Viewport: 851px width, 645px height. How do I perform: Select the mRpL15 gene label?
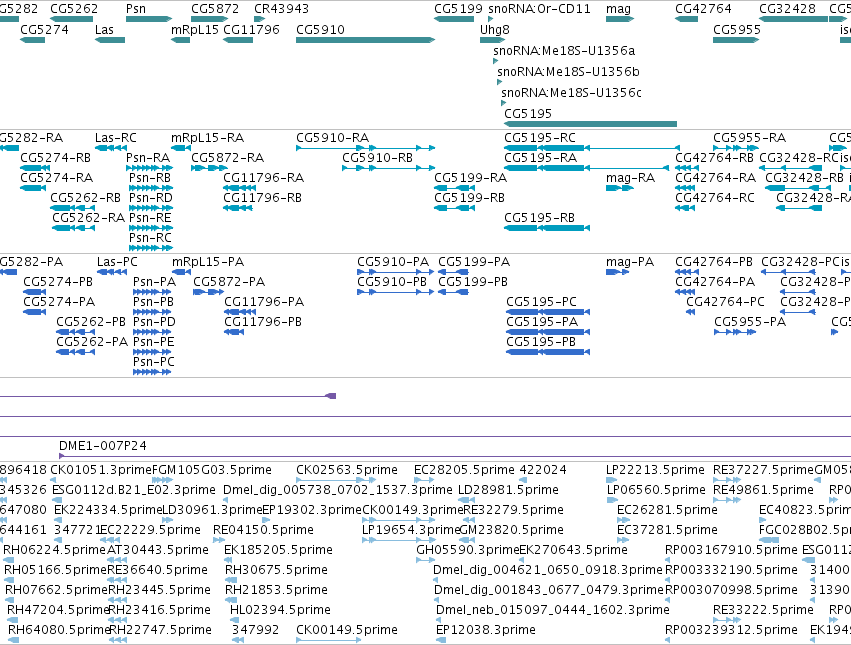pos(194,29)
